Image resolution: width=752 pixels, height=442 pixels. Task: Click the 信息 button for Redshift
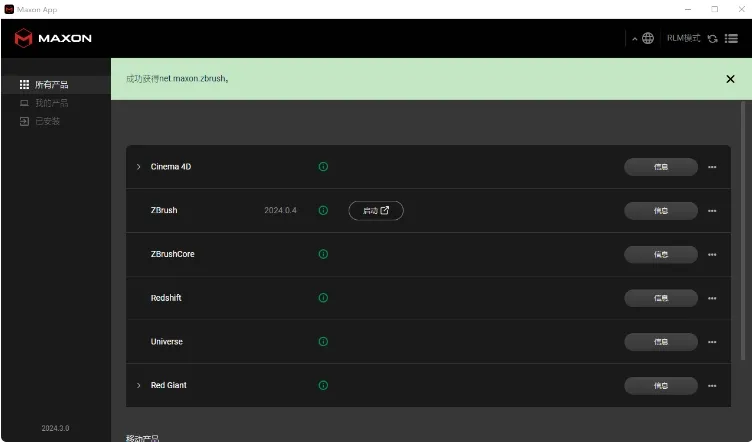(x=661, y=298)
